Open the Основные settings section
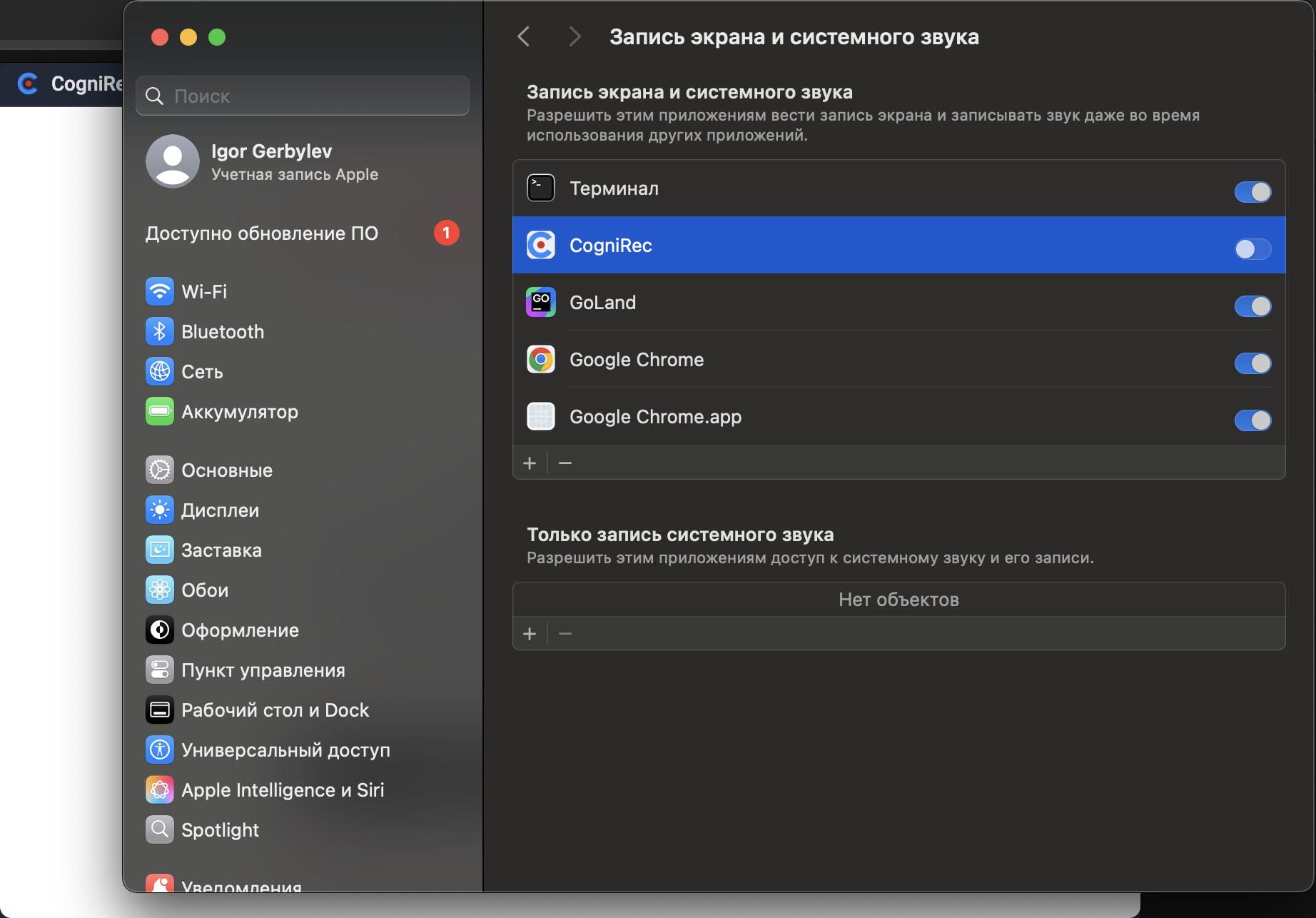Viewport: 1316px width, 918px height. coord(226,470)
